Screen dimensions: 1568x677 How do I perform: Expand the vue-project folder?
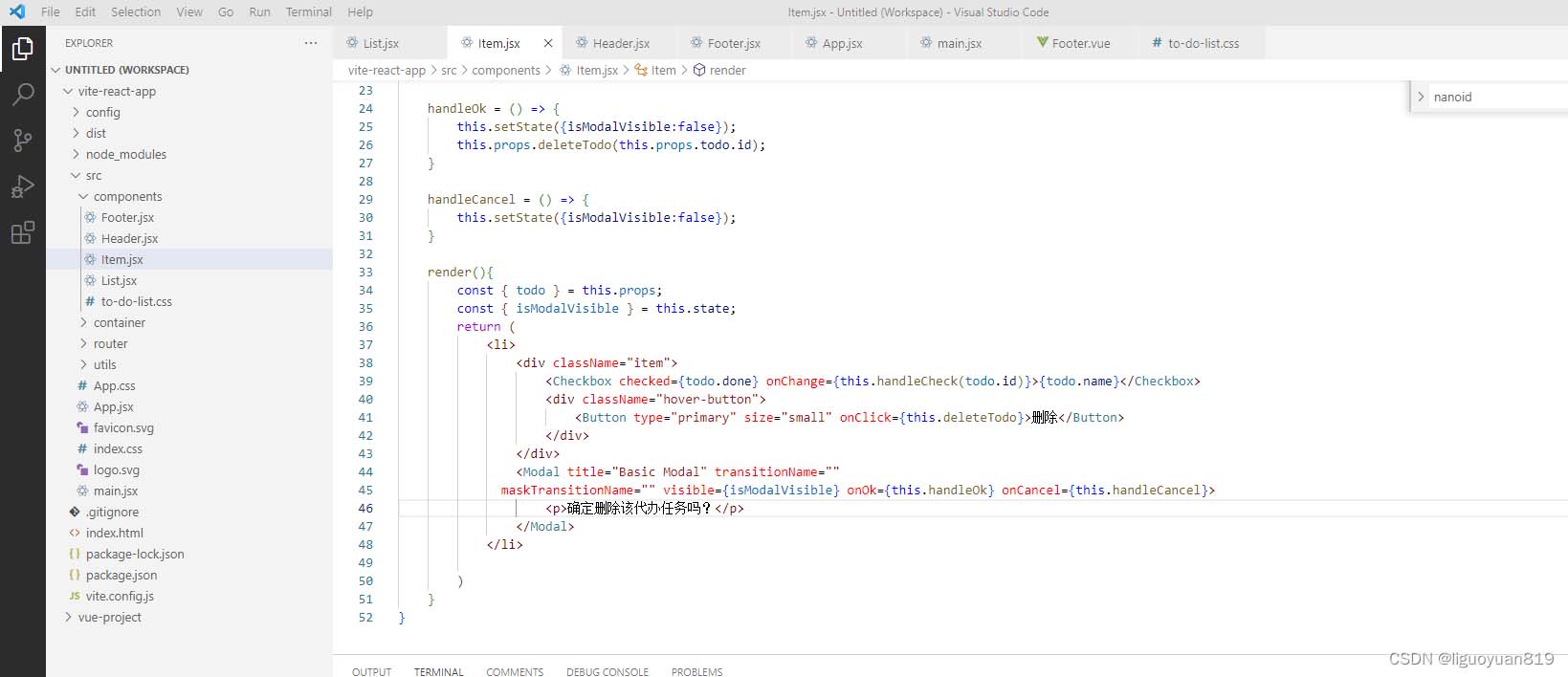[x=109, y=617]
